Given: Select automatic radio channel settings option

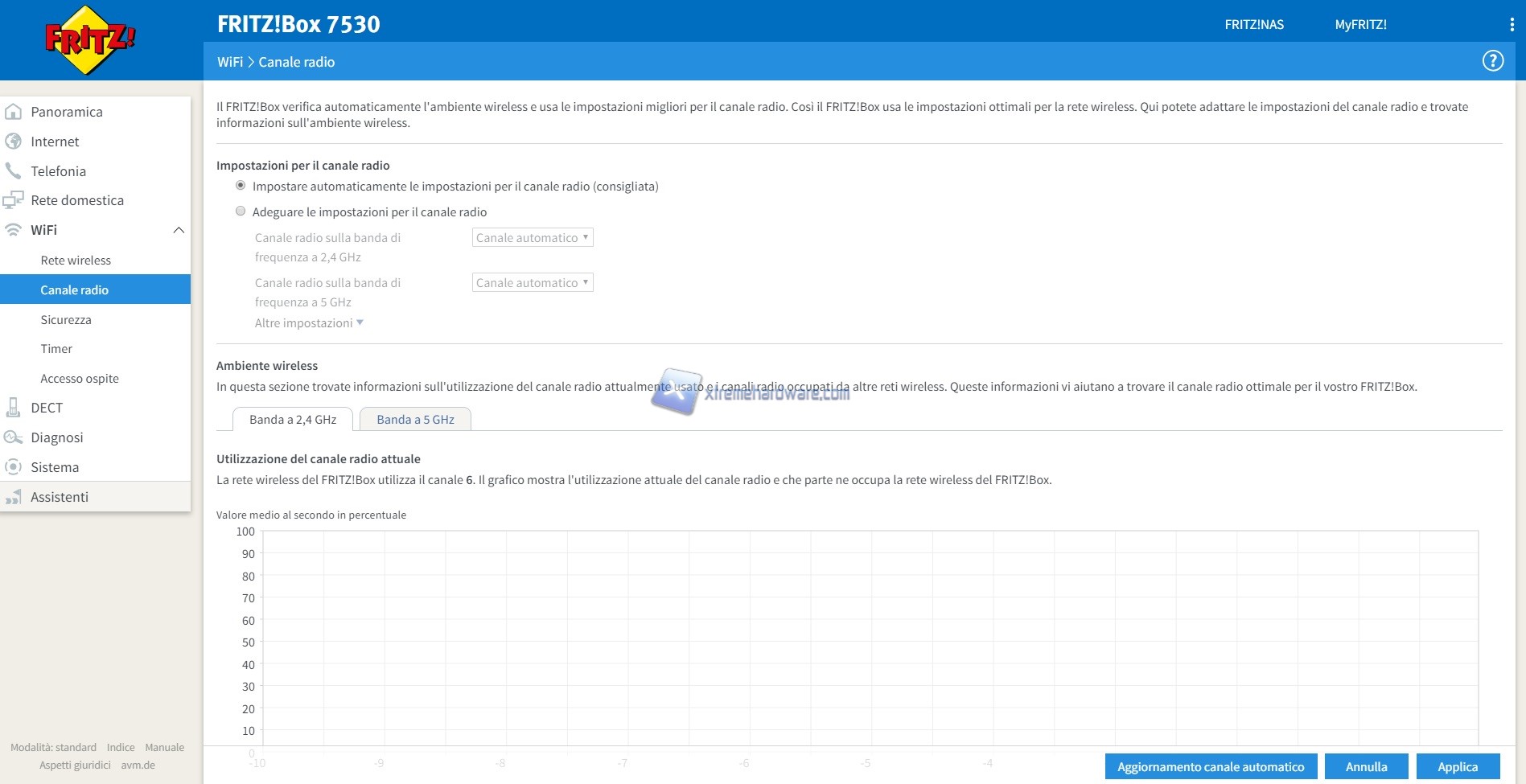Looking at the screenshot, I should point(241,186).
